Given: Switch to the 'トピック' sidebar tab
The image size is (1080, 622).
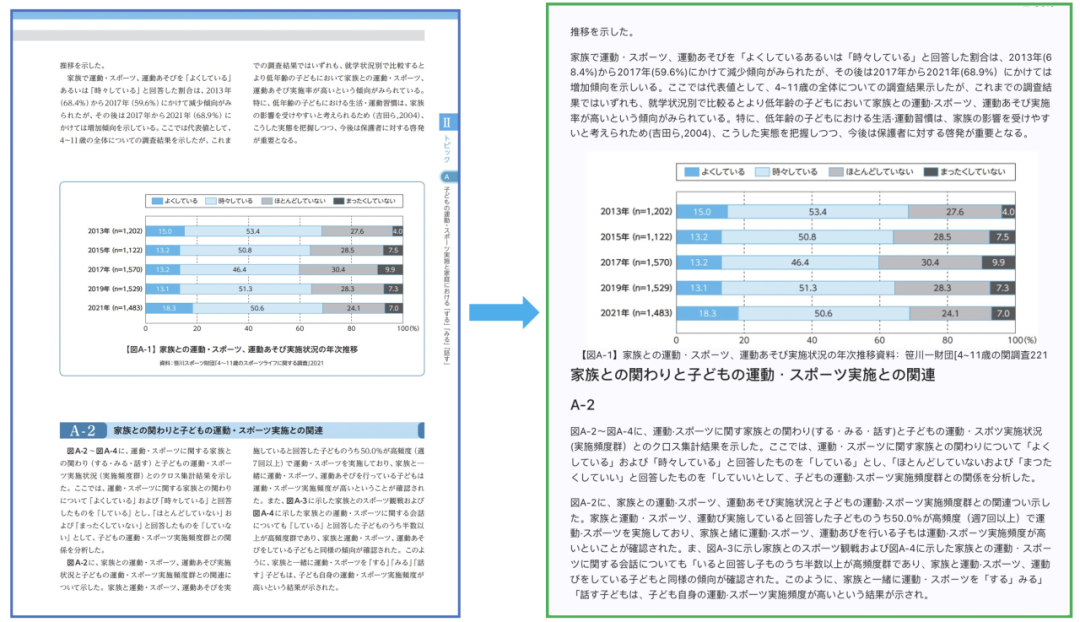Looking at the screenshot, I should [446, 148].
